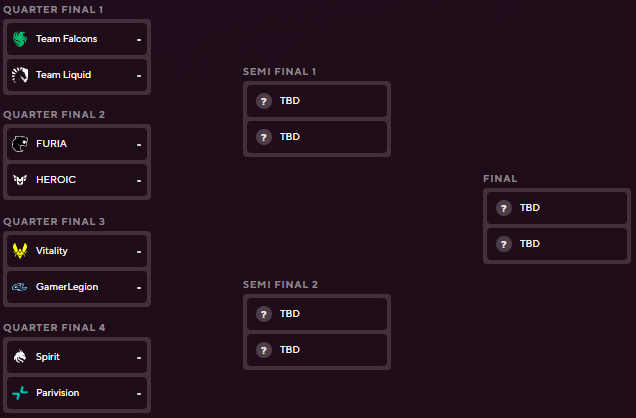The height and width of the screenshot is (418, 636).
Task: Select bottom TBD slot in Final
Action: tap(556, 244)
